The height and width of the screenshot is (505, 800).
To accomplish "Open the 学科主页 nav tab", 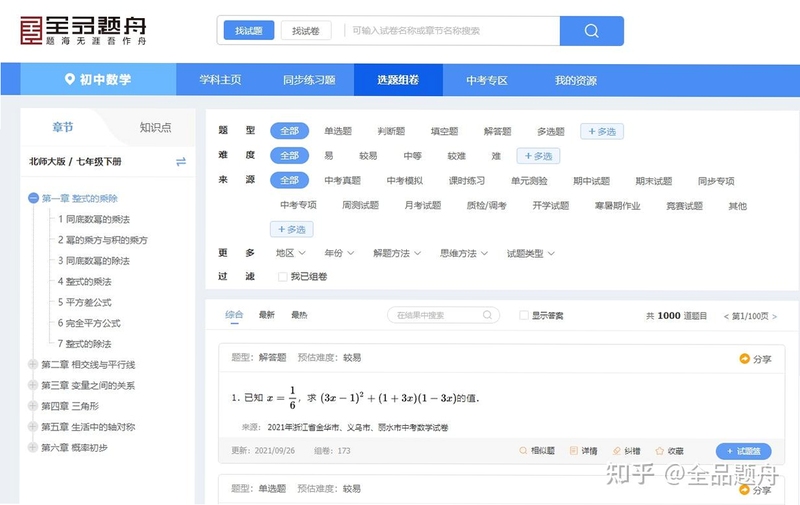I will click(220, 80).
